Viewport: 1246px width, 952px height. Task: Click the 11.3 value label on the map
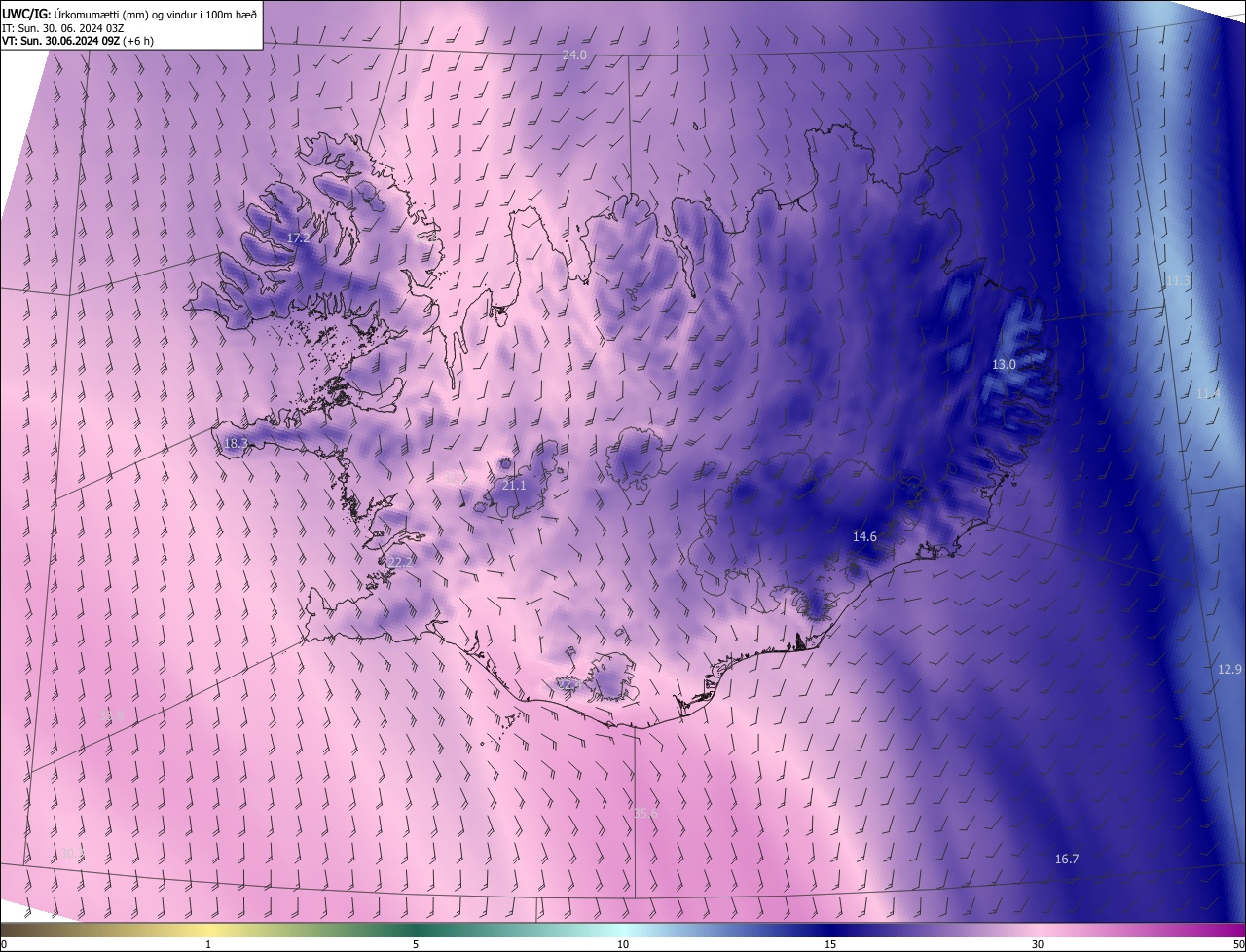click(x=1178, y=280)
